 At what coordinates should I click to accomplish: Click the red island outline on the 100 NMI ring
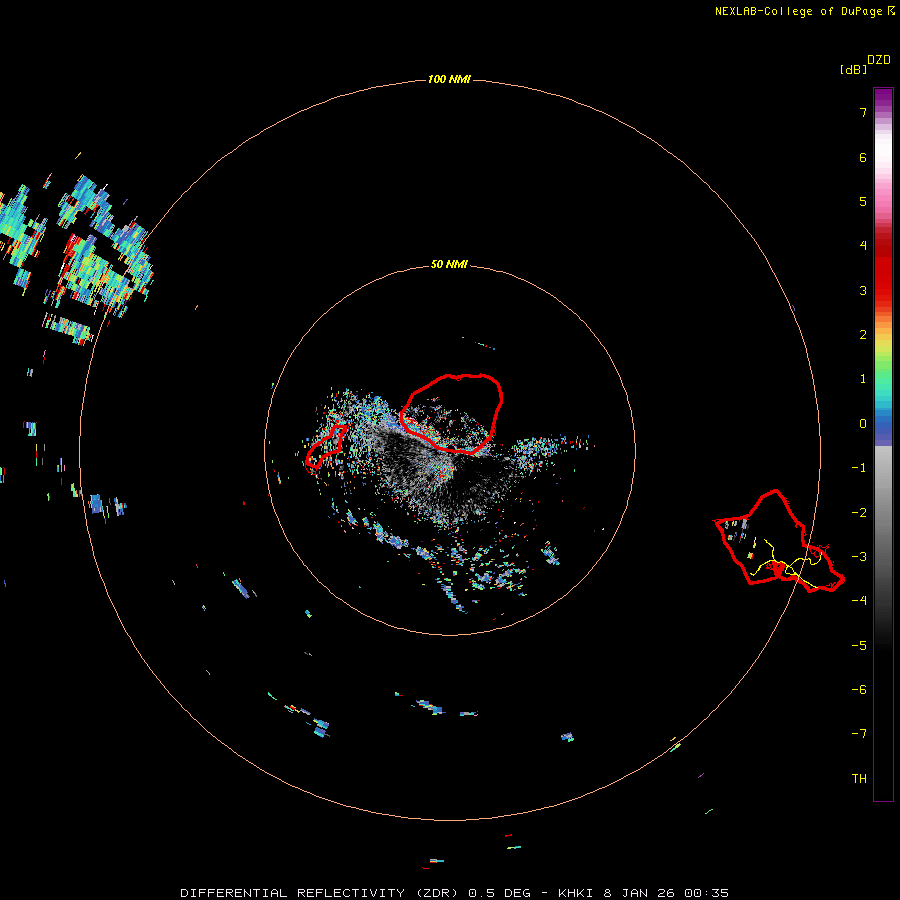(x=779, y=541)
